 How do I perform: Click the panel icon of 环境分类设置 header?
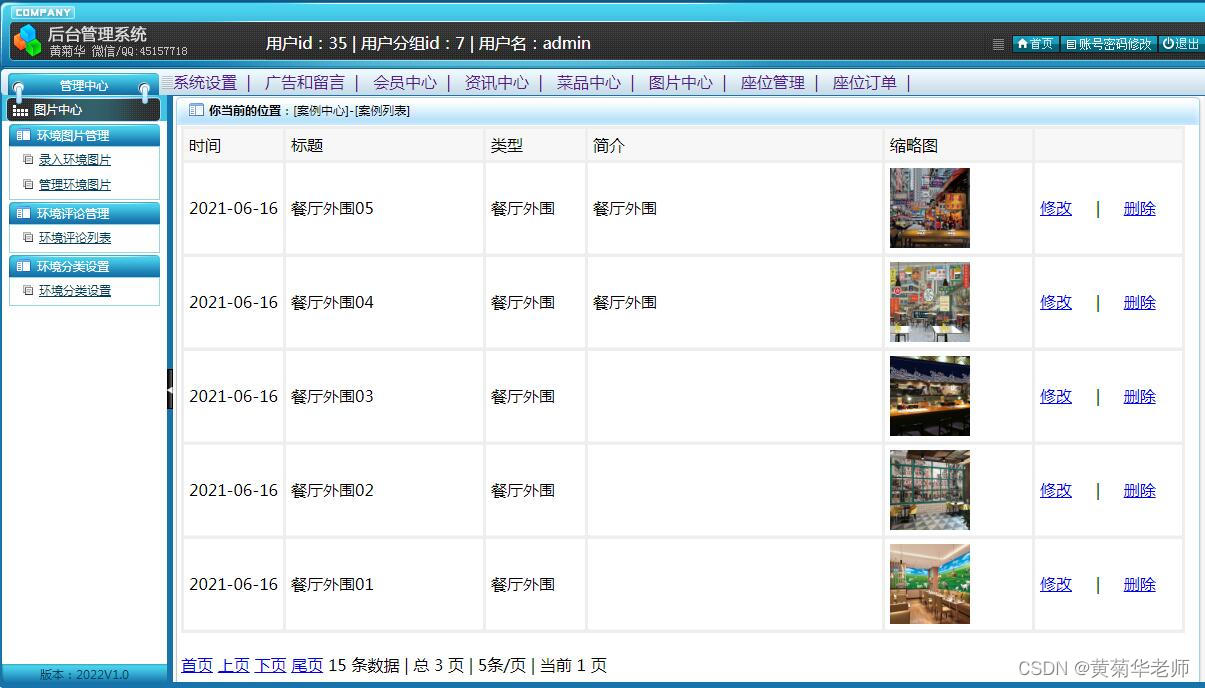[x=23, y=267]
